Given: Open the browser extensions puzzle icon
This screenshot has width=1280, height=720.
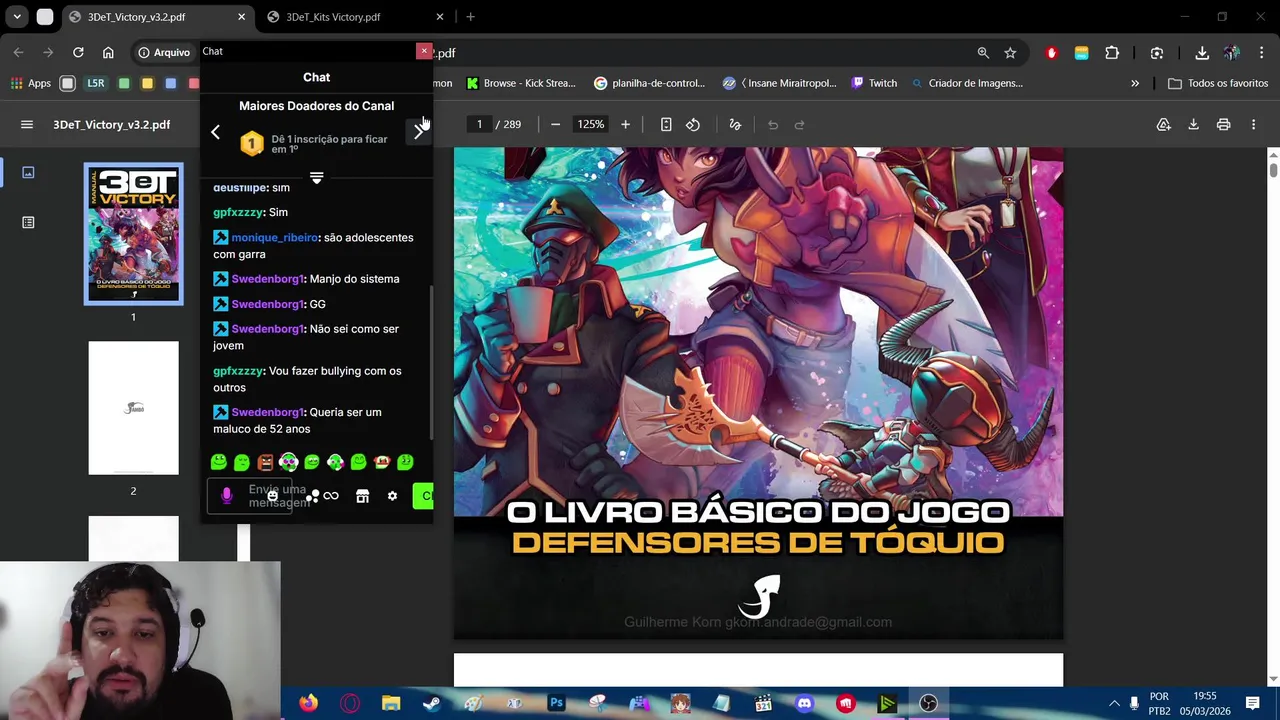Looking at the screenshot, I should point(1112,52).
